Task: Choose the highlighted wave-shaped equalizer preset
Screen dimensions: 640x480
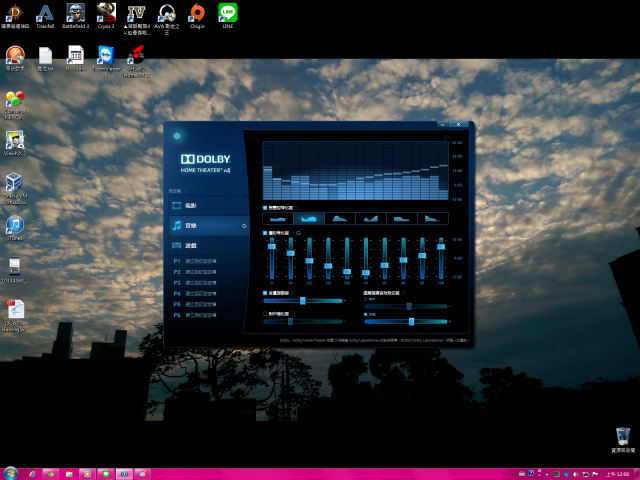Action: [x=309, y=219]
